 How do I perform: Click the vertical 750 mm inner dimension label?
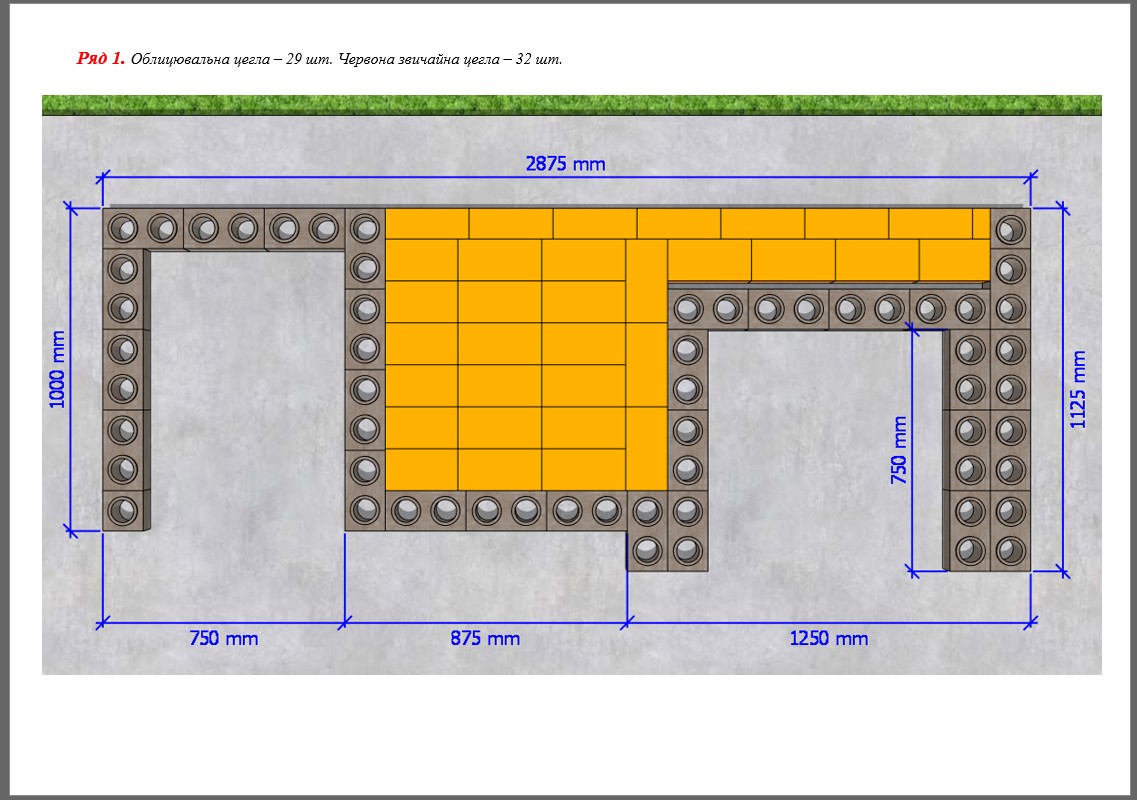(x=899, y=450)
